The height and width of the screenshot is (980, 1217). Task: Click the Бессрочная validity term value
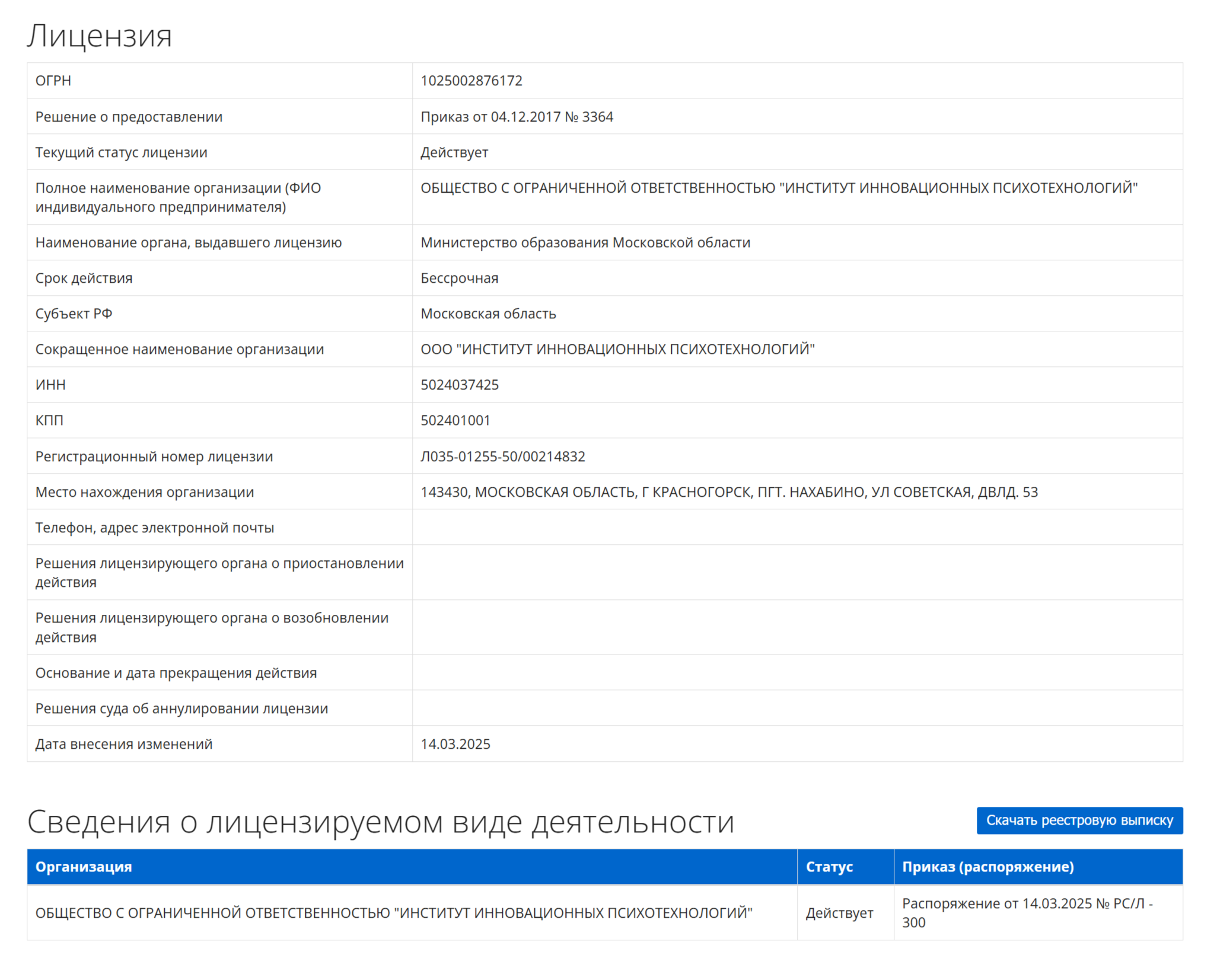pos(459,278)
